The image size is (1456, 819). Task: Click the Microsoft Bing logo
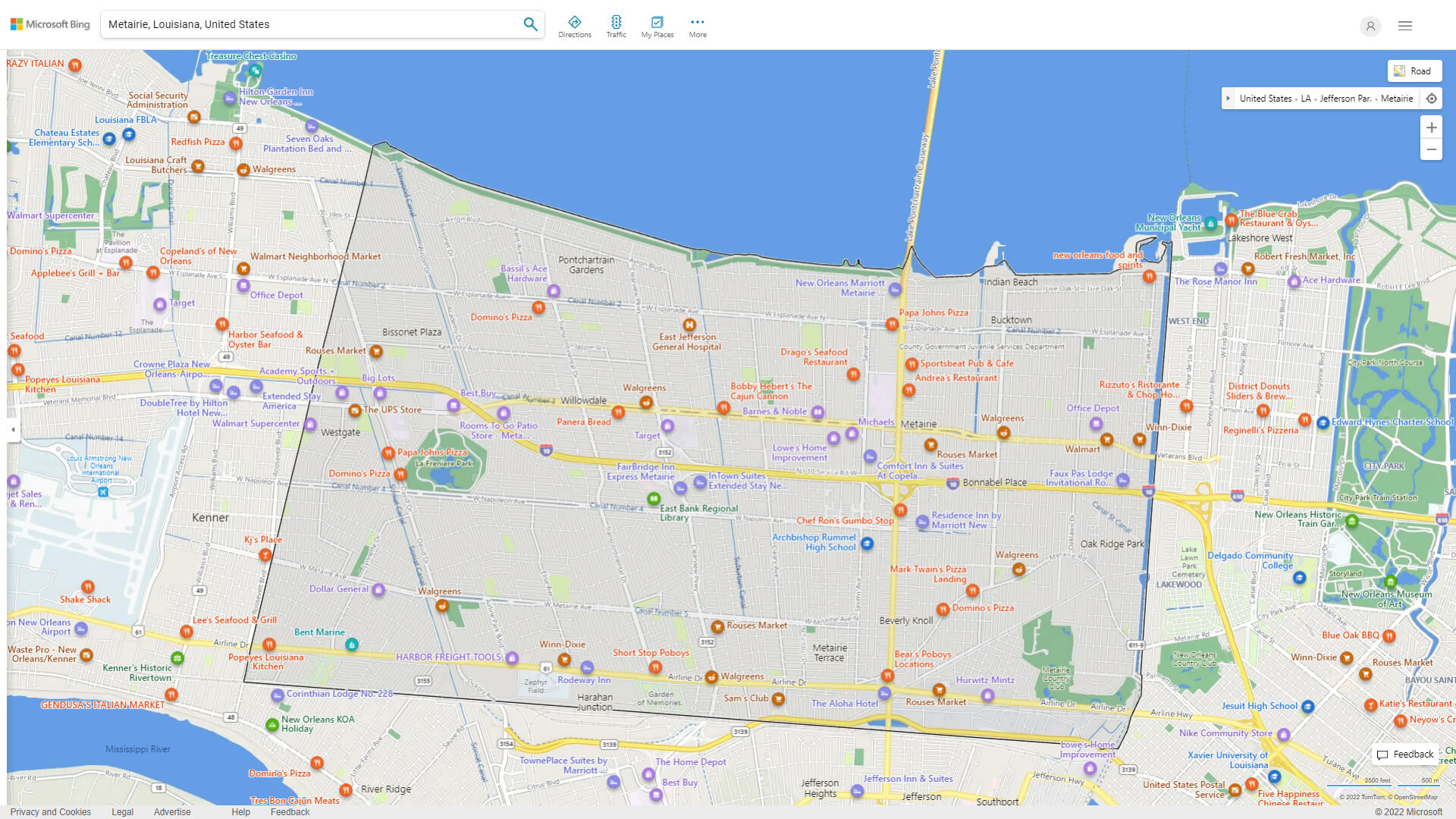click(x=49, y=24)
